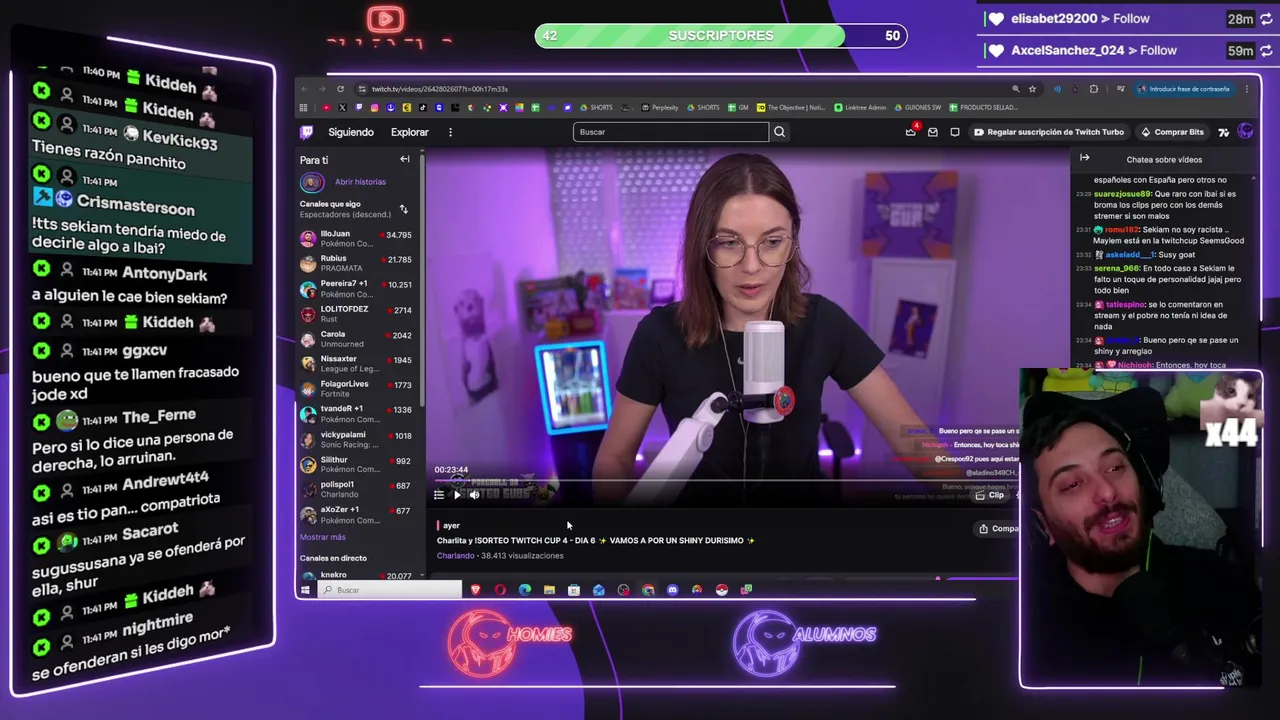Viewport: 1280px width, 720px height.
Task: Open The Objective bookmark
Action: click(792, 107)
